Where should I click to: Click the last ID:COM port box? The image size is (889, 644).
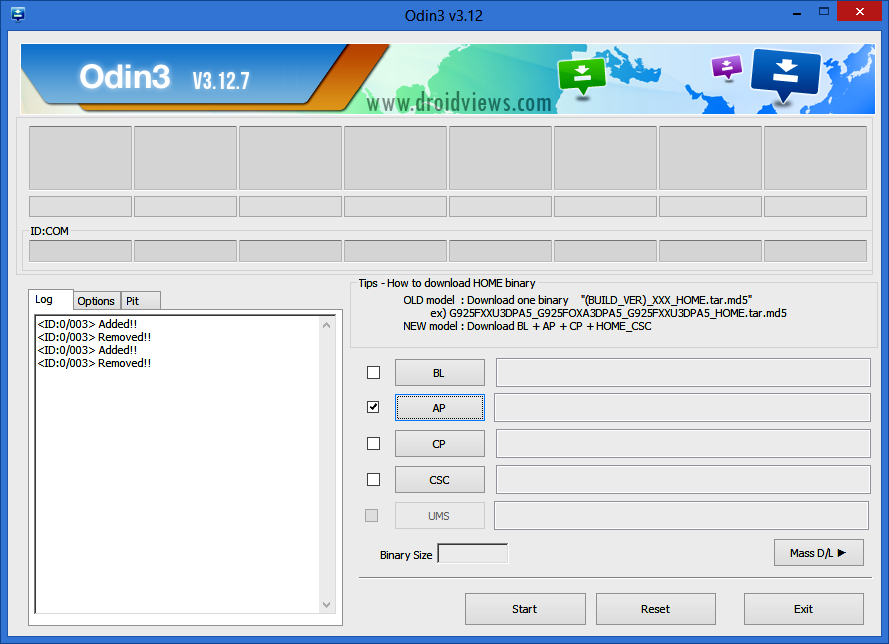(815, 251)
